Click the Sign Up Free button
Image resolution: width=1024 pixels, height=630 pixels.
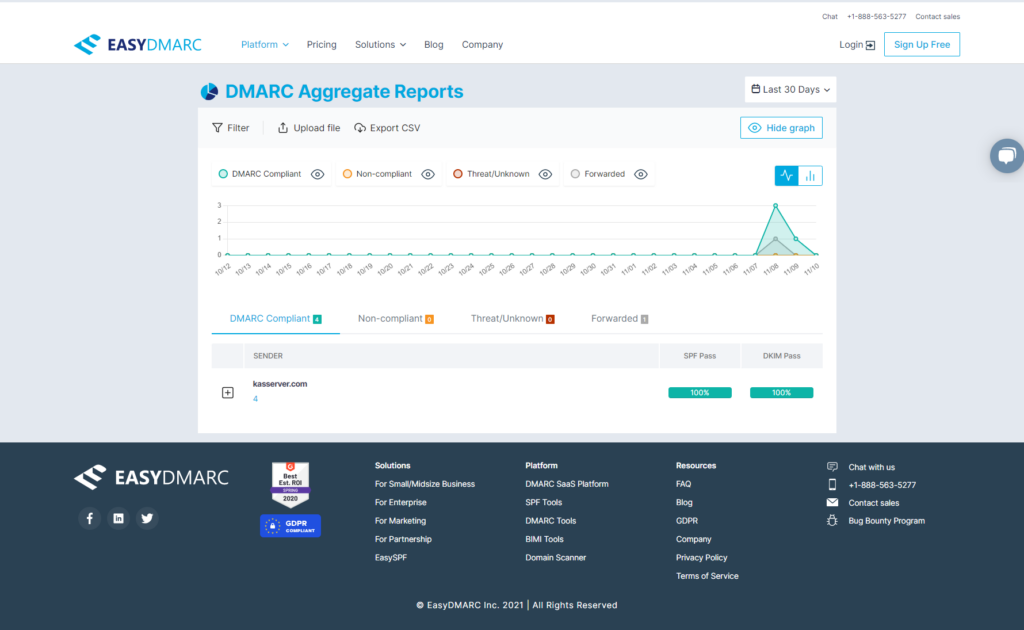(x=921, y=44)
